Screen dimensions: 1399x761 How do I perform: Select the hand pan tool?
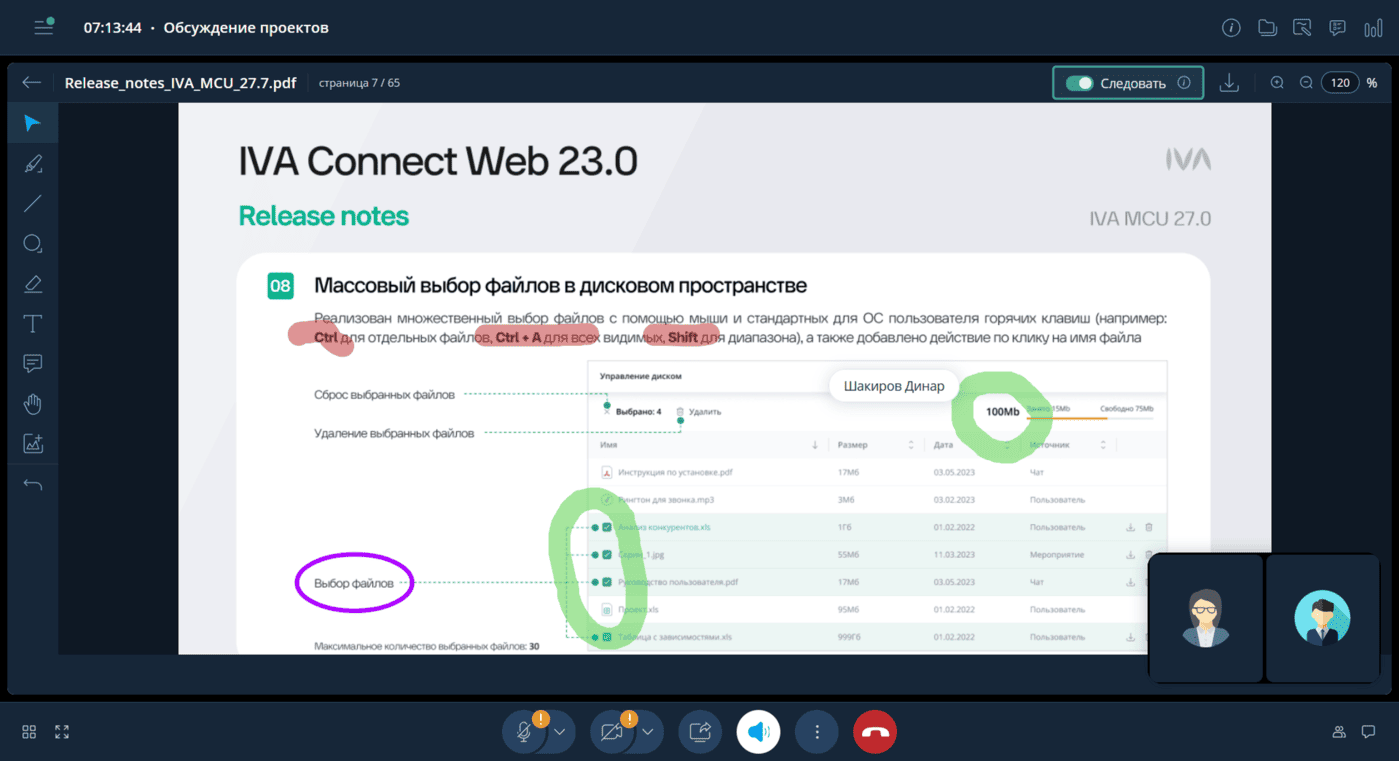click(x=33, y=404)
